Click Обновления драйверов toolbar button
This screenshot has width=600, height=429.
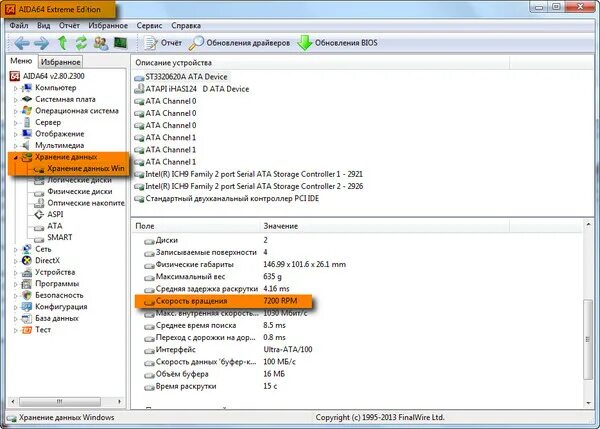(239, 43)
